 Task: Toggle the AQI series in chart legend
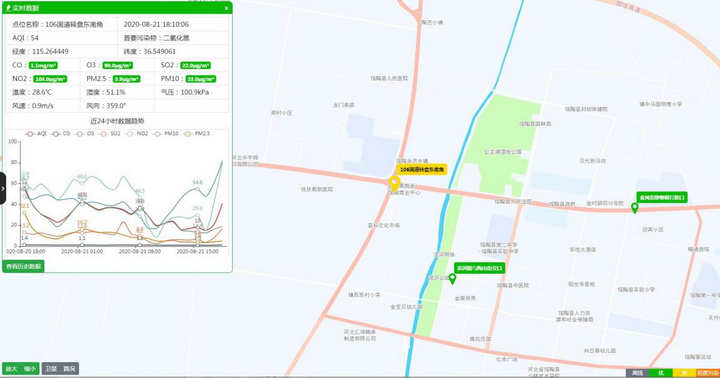pos(37,134)
